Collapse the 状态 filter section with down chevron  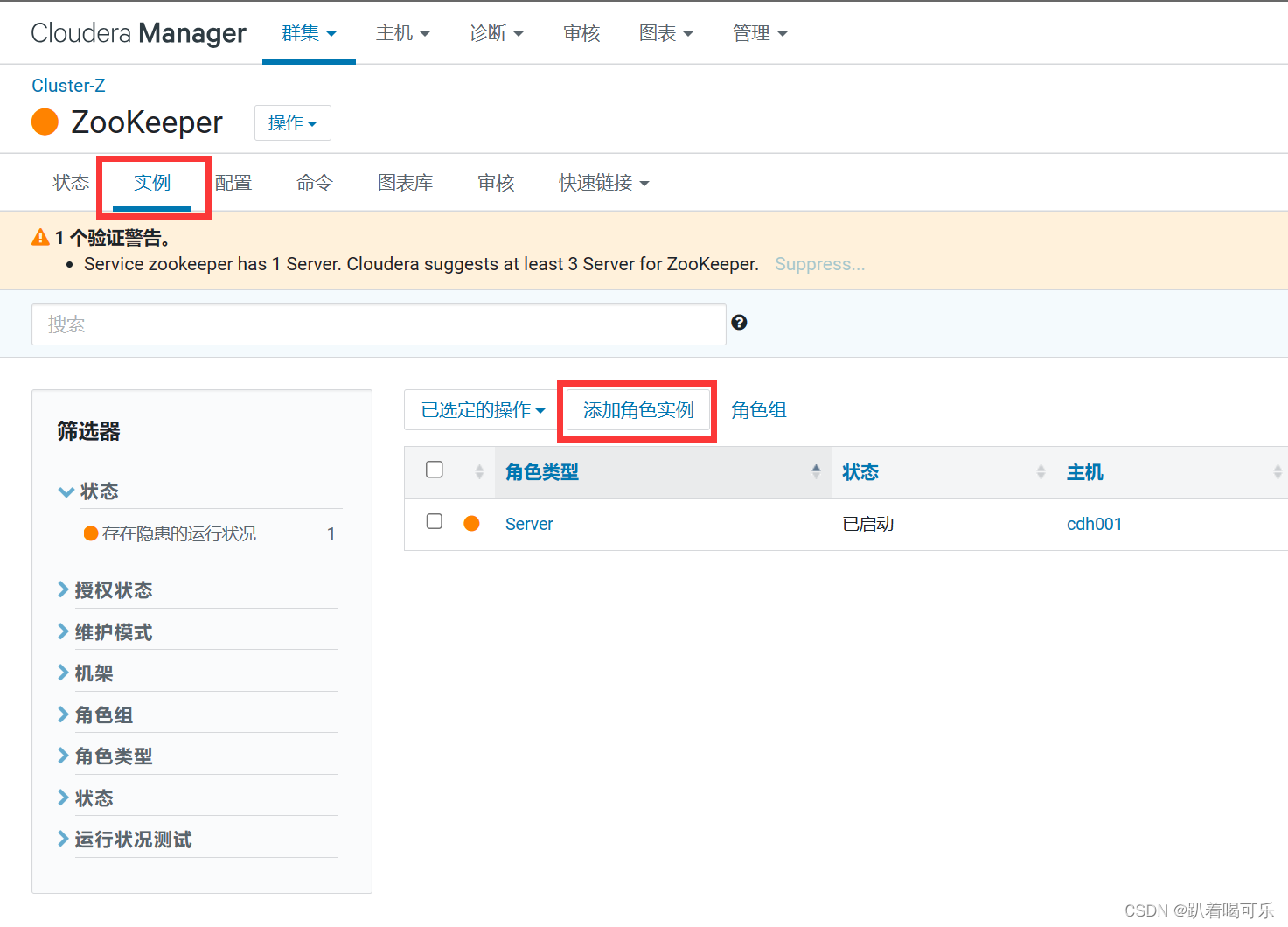[66, 491]
